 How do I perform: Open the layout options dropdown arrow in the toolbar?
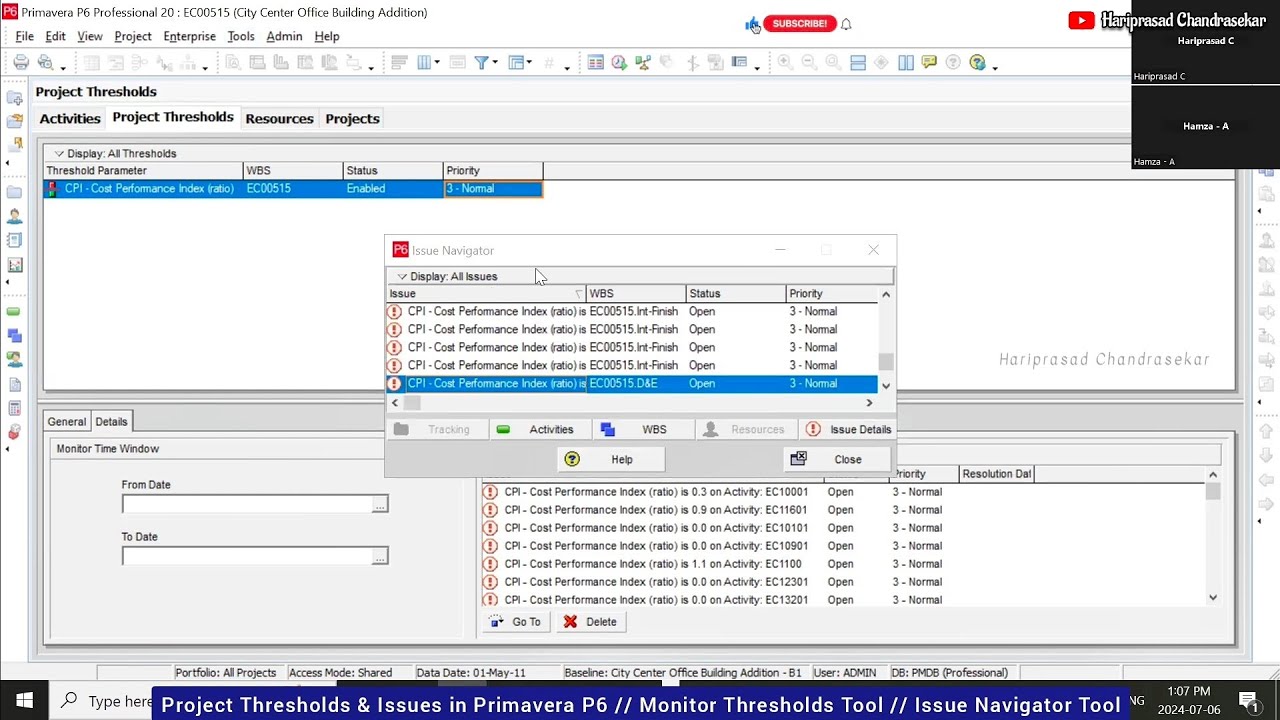point(530,63)
